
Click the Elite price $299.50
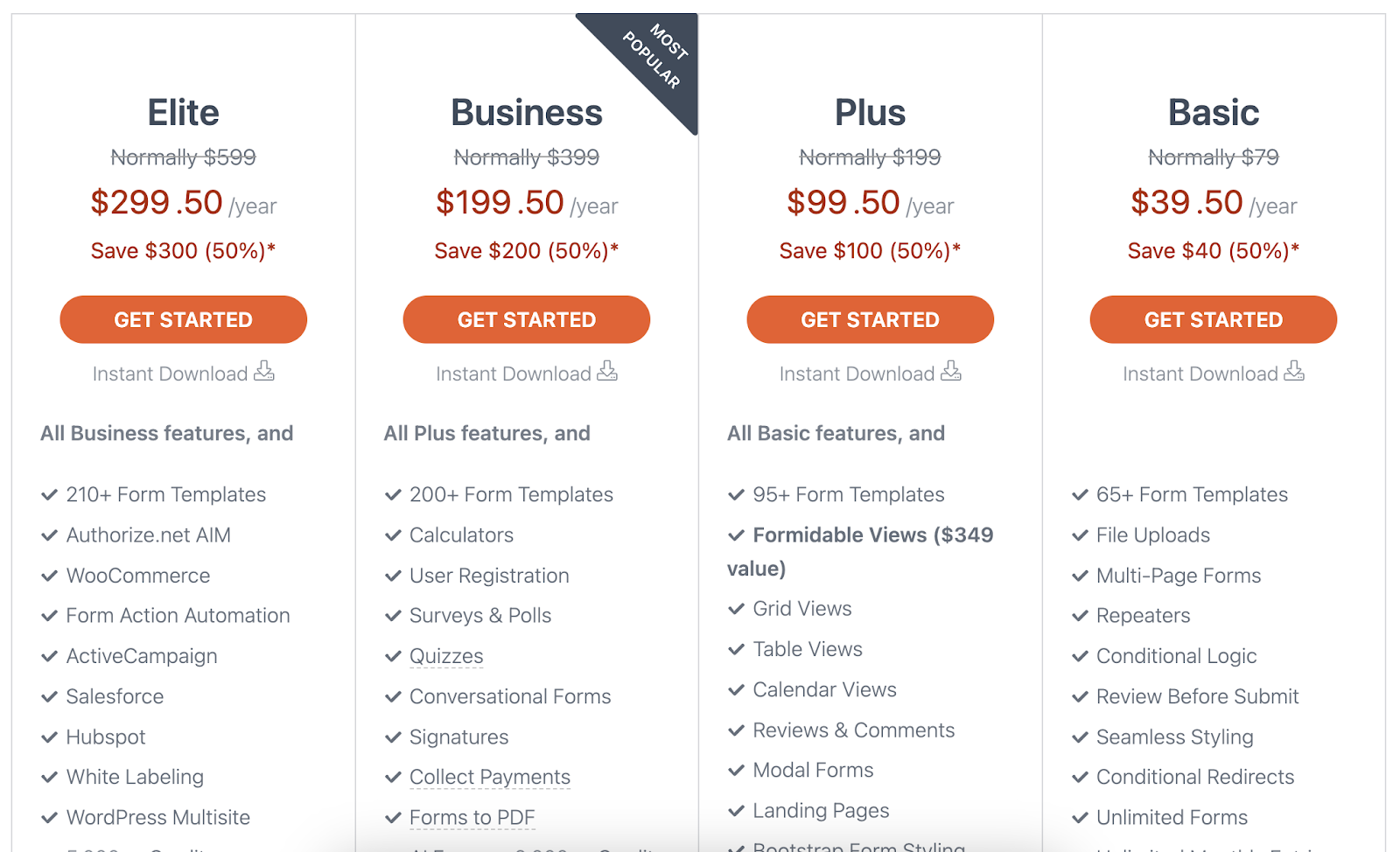[x=157, y=202]
